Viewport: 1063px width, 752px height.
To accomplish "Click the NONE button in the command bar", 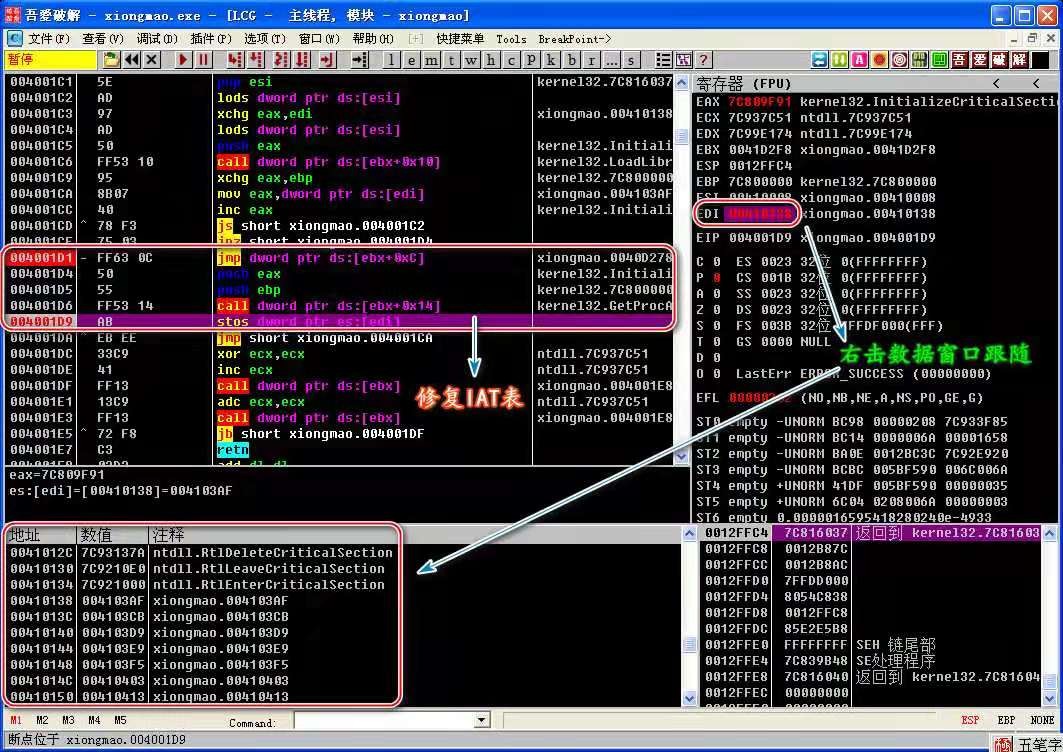I will [1042, 720].
